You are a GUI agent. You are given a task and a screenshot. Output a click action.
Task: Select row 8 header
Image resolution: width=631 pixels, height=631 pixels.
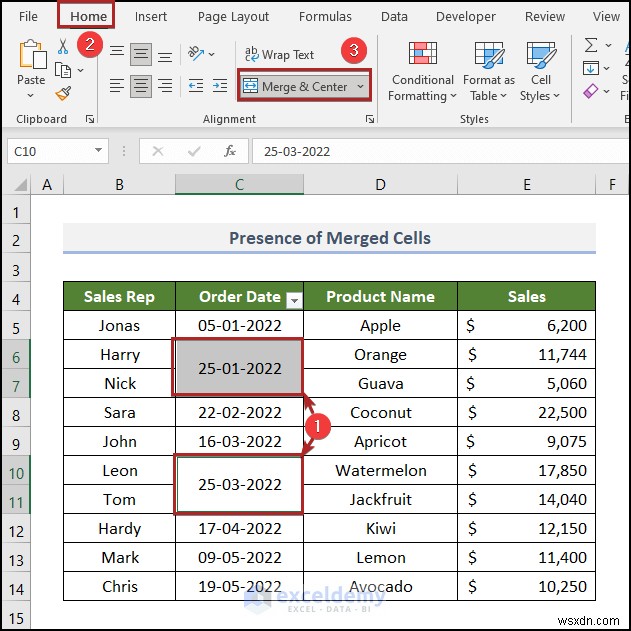(x=16, y=414)
